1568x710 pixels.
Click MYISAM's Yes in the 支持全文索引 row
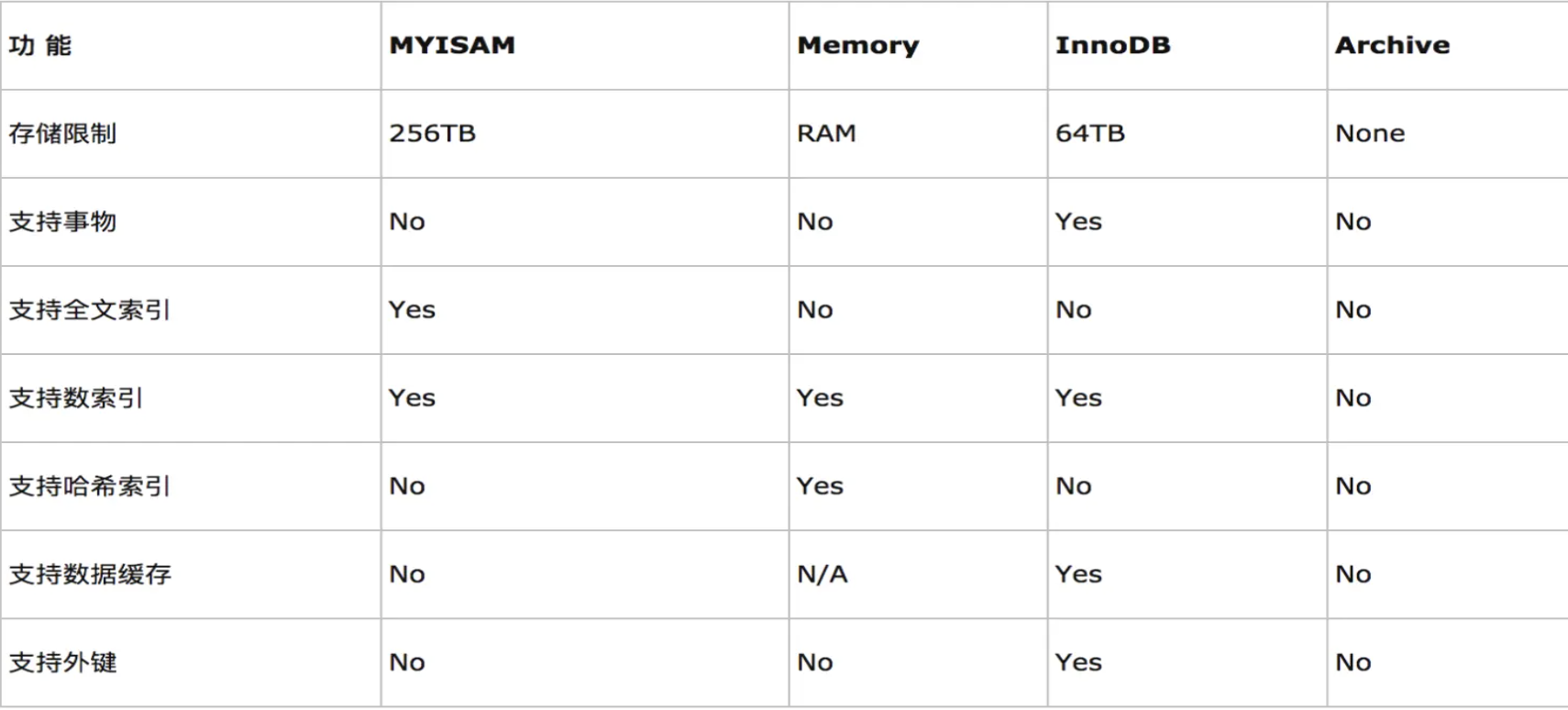[x=412, y=310]
